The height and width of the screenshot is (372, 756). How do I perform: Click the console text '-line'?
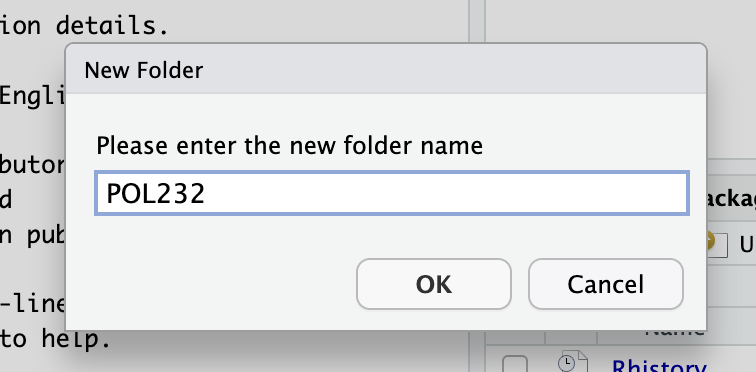33,304
